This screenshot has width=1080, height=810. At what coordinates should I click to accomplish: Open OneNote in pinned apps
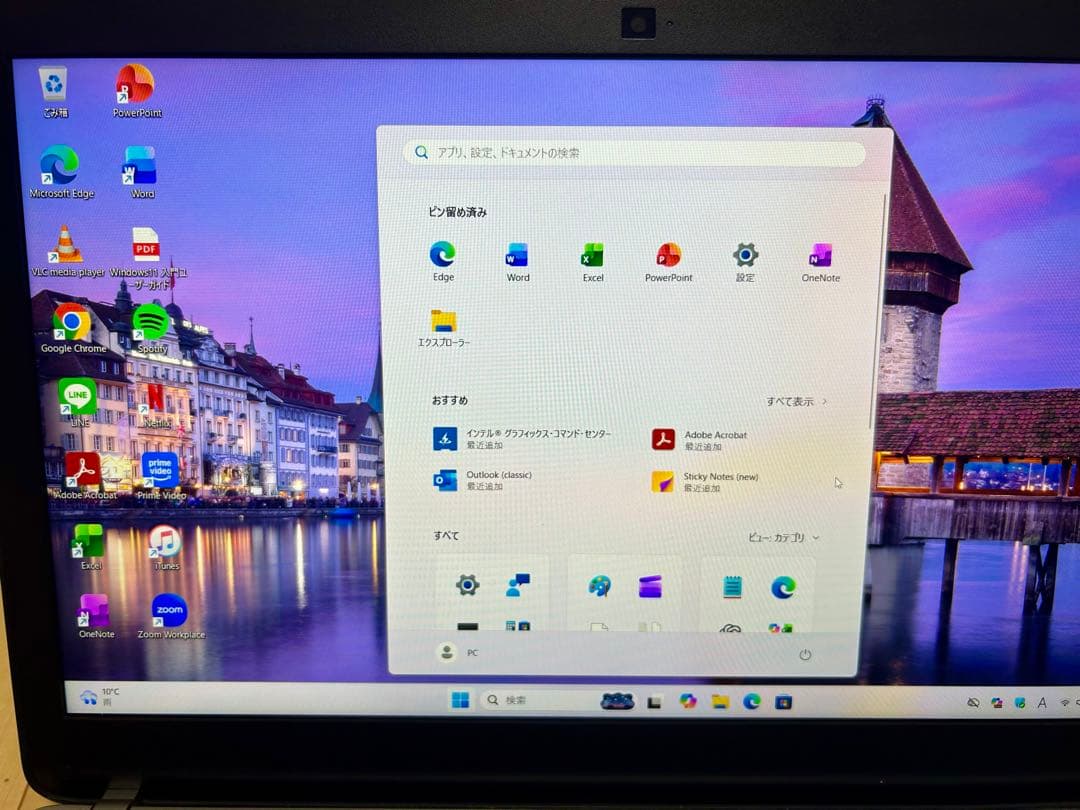pos(820,262)
